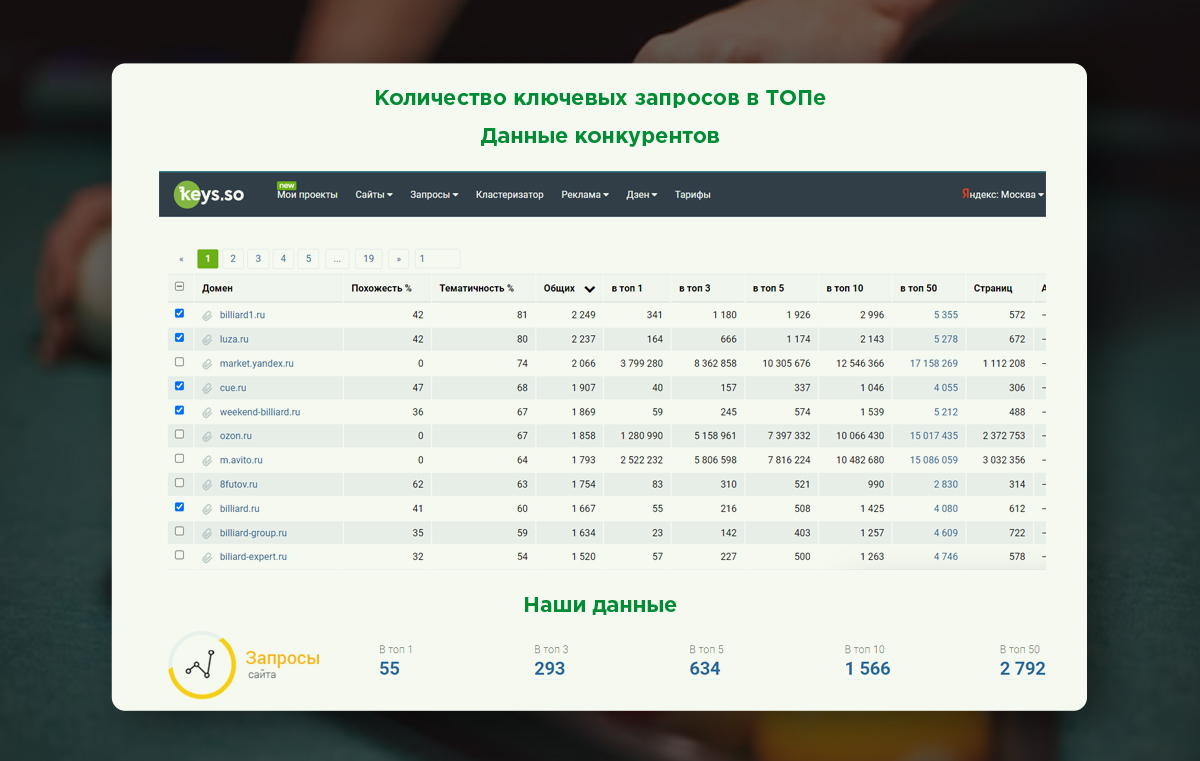
Task: Open the weekend-billiard.ru domain link
Action: pos(259,412)
